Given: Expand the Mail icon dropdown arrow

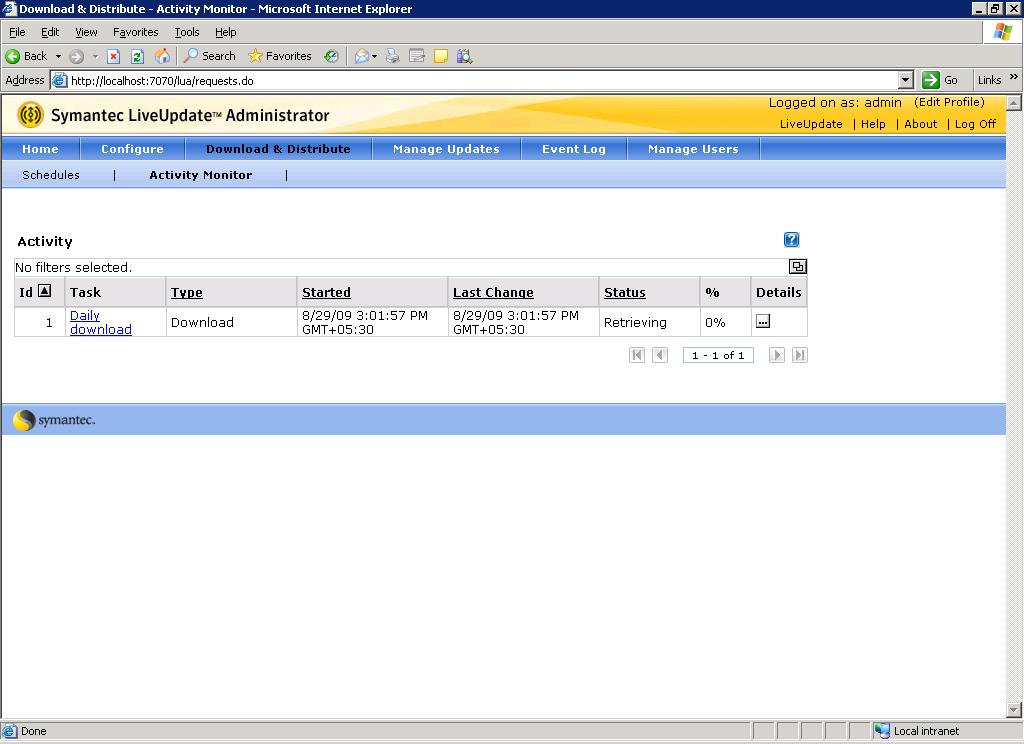Looking at the screenshot, I should [x=374, y=56].
